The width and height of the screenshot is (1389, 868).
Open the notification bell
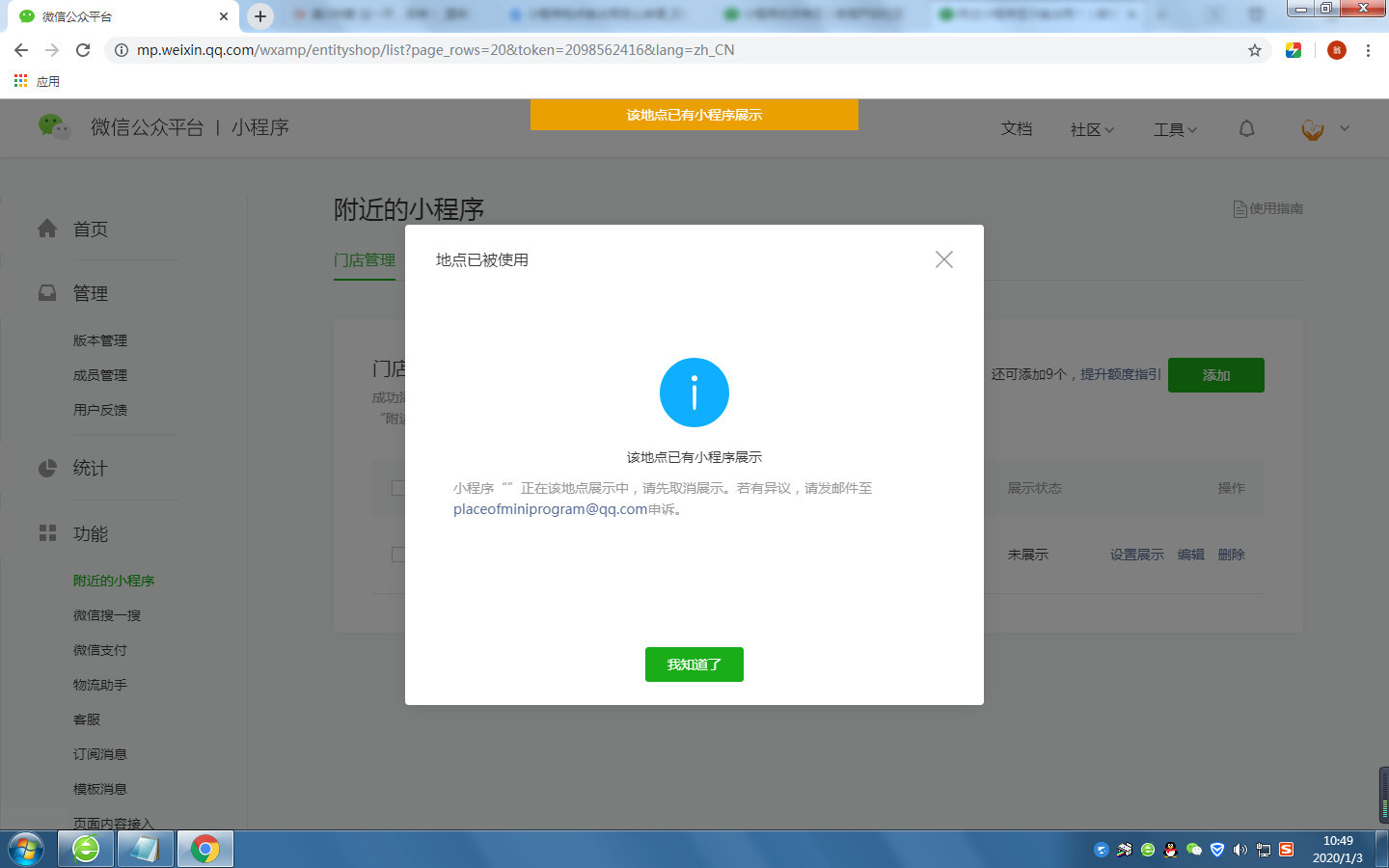(x=1247, y=128)
